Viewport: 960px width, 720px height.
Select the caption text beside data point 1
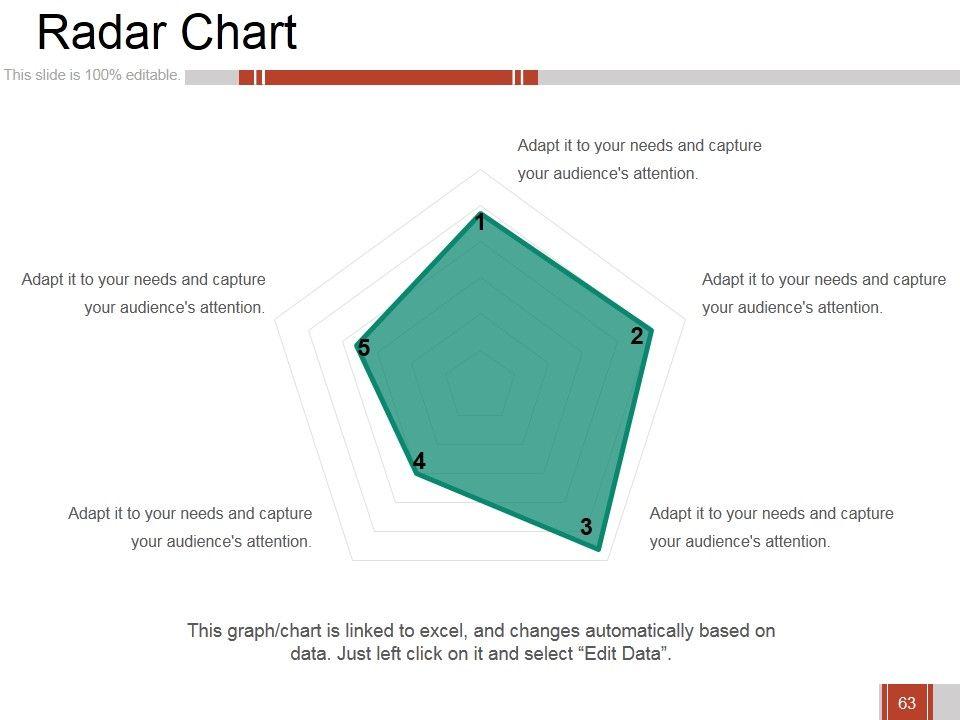tap(639, 159)
